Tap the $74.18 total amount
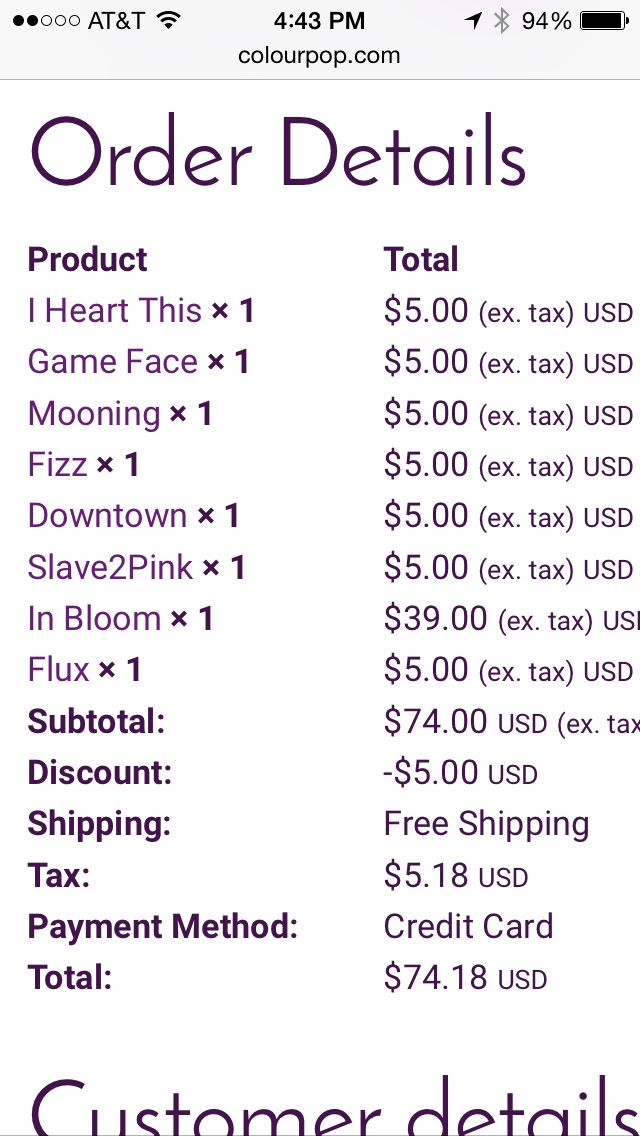The width and height of the screenshot is (640, 1136). coord(436,977)
